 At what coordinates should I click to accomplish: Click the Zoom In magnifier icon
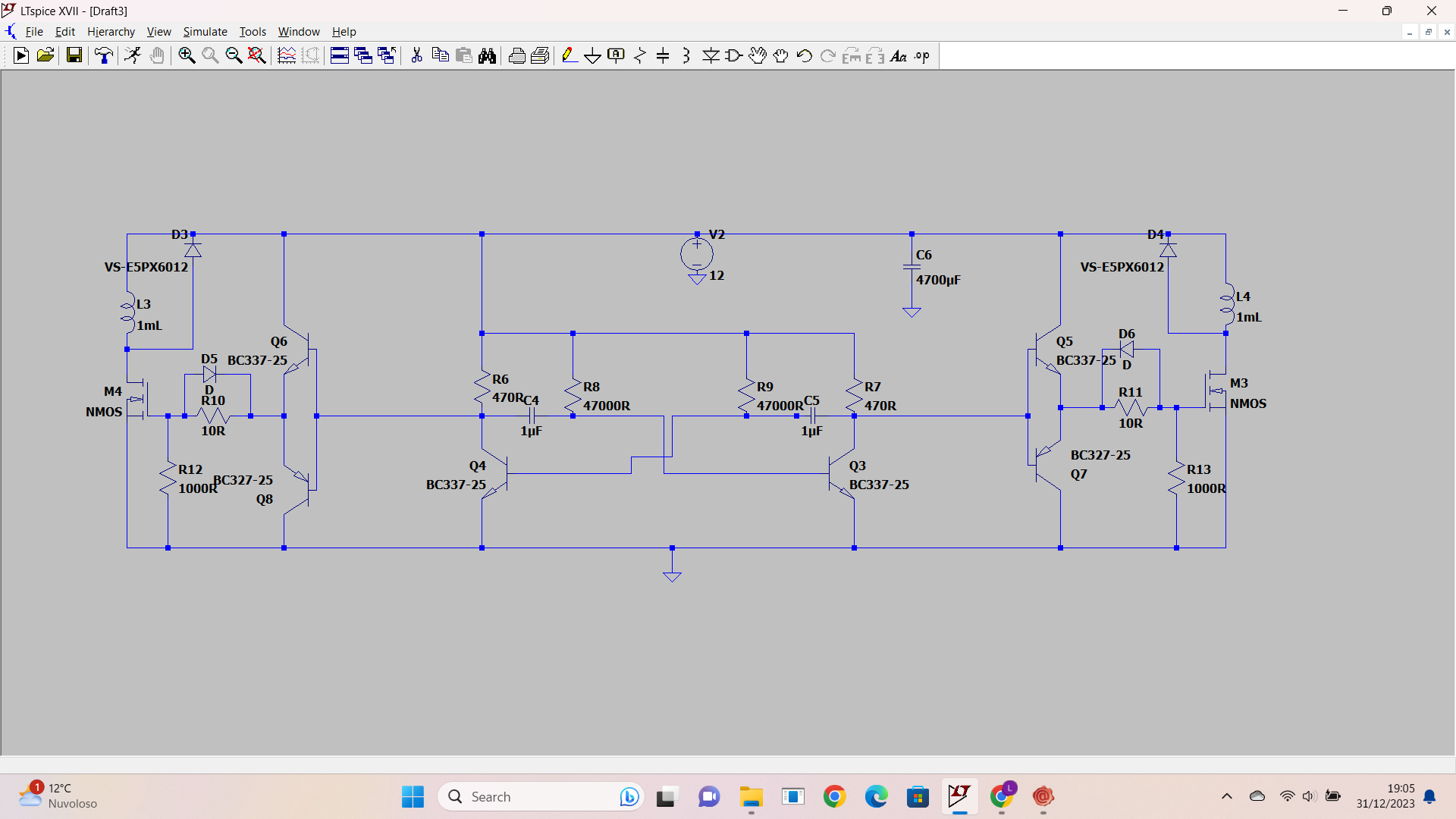[x=187, y=55]
